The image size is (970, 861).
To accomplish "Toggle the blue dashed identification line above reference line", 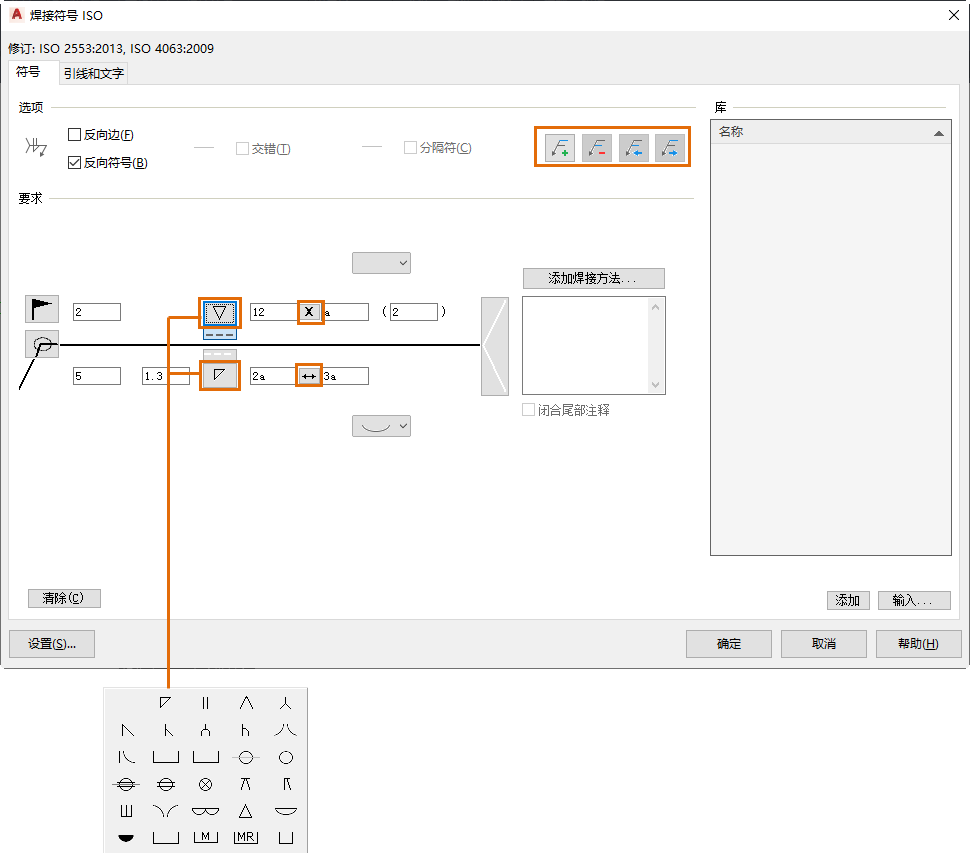I will 220,334.
